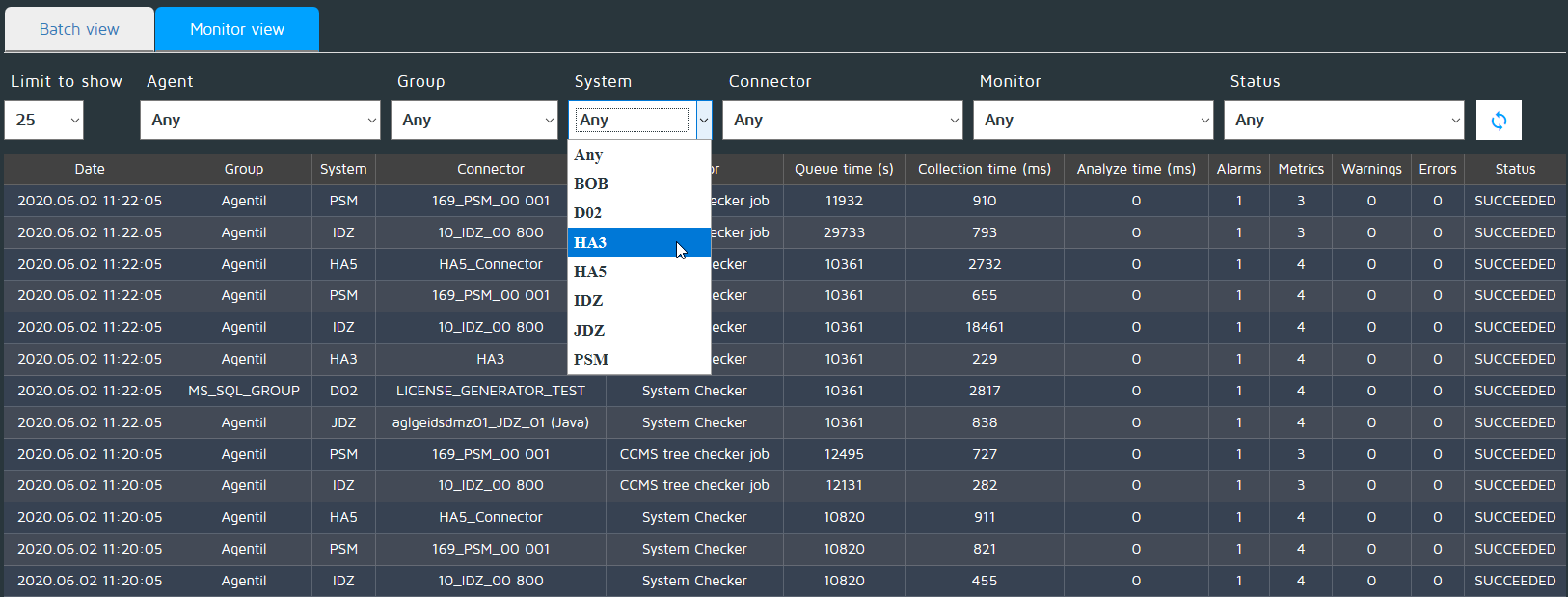
Task: Click the Collection time (ms) column header
Action: click(985, 169)
